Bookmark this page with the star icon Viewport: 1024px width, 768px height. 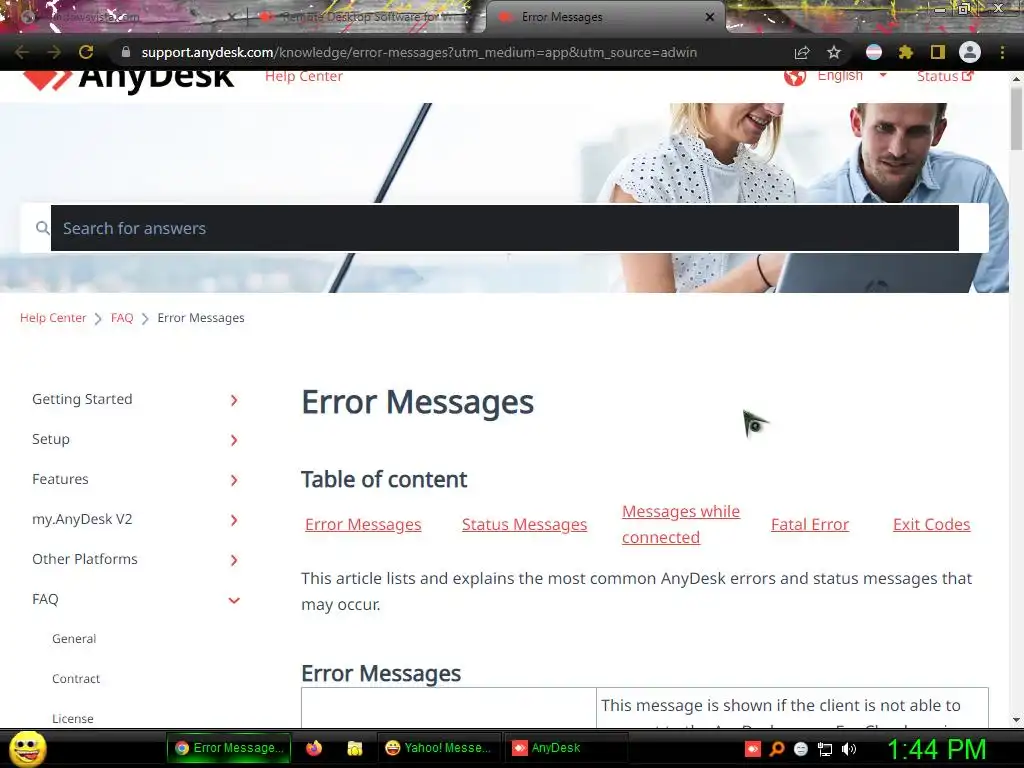click(x=834, y=52)
